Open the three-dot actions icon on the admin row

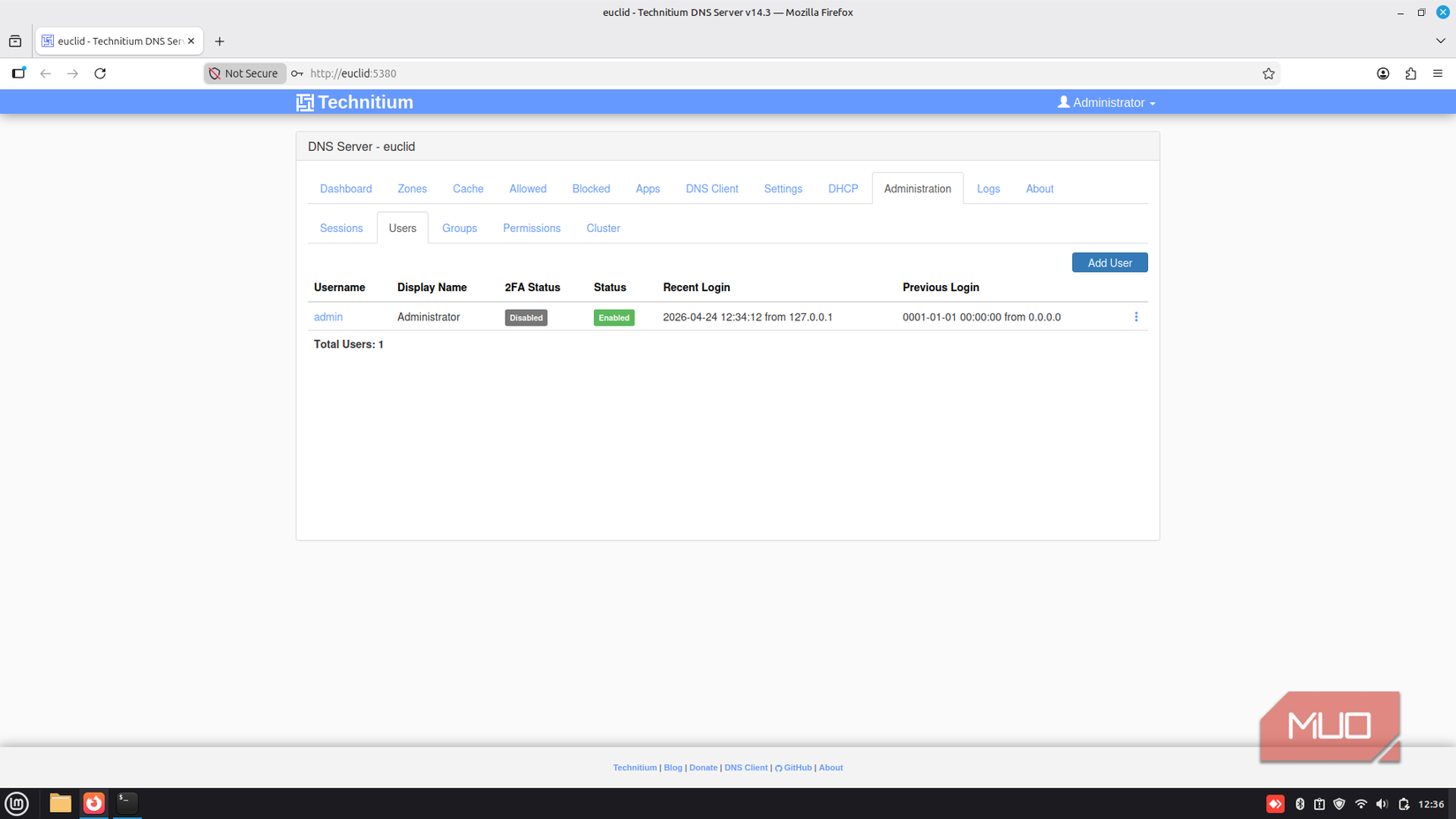tap(1136, 317)
